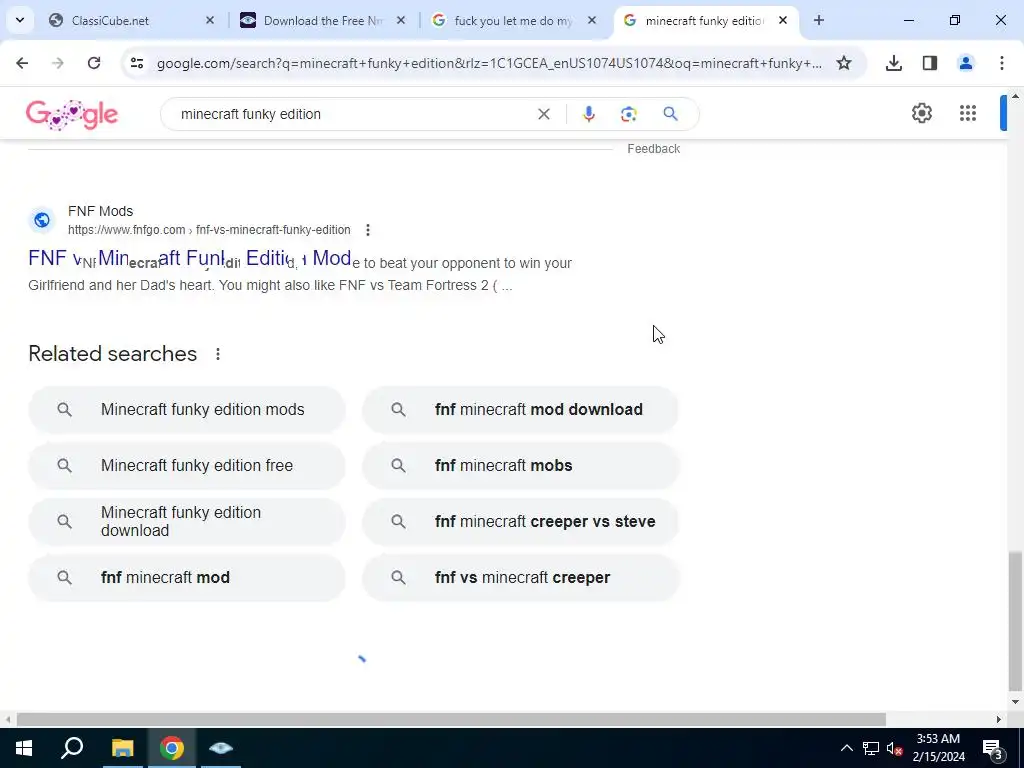Open a new tab with the plus button
Screen dimensions: 1024x768
point(819,20)
